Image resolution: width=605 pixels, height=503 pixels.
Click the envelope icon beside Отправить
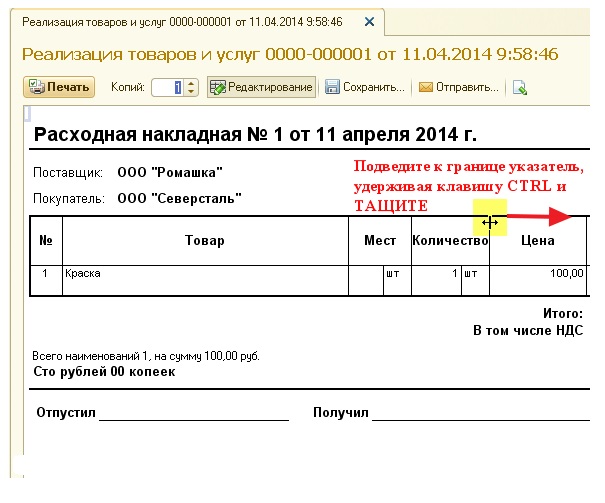[x=426, y=88]
